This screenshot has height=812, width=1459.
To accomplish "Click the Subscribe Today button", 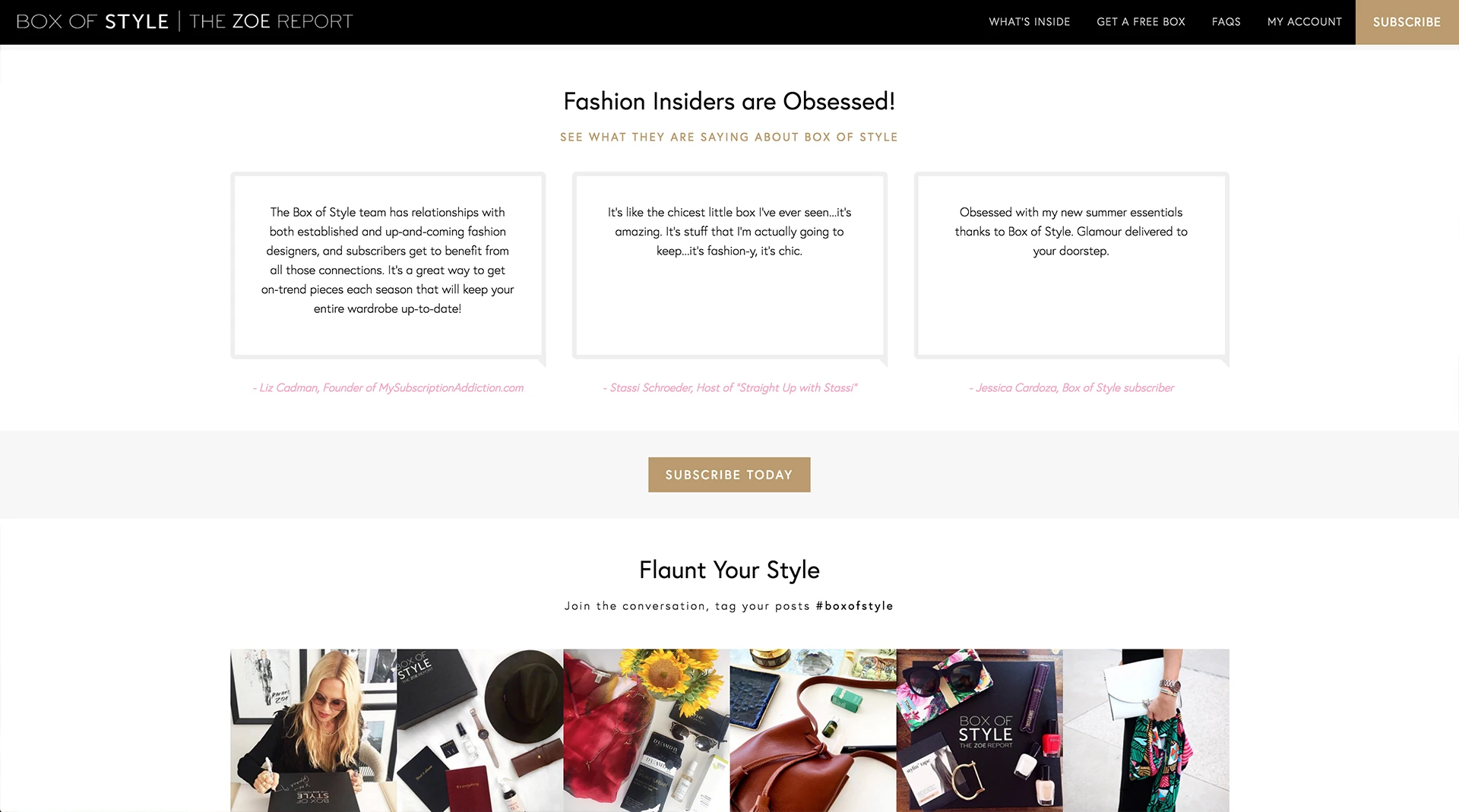I will click(729, 475).
